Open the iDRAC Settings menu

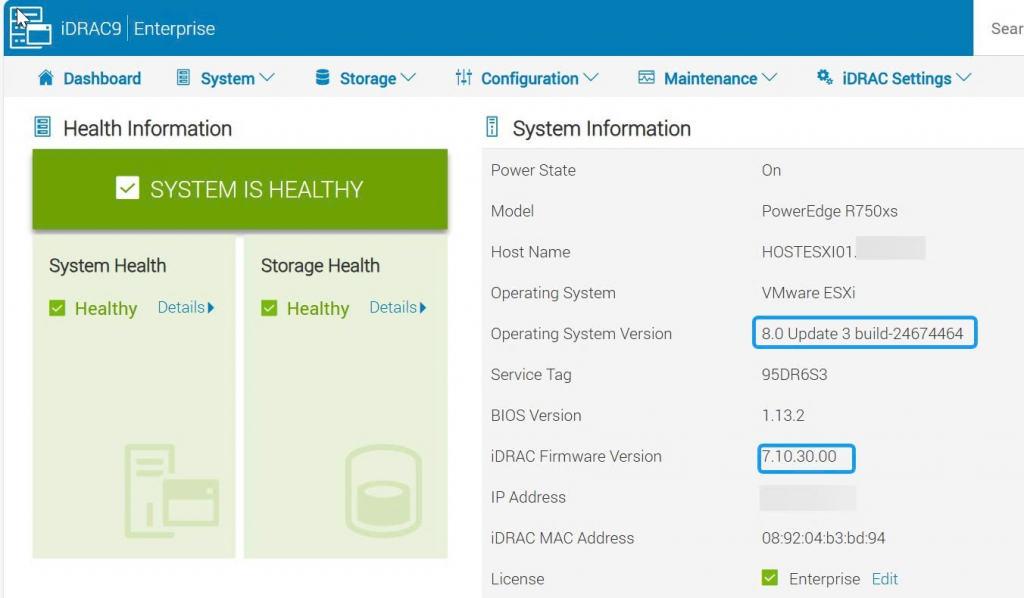(x=893, y=78)
